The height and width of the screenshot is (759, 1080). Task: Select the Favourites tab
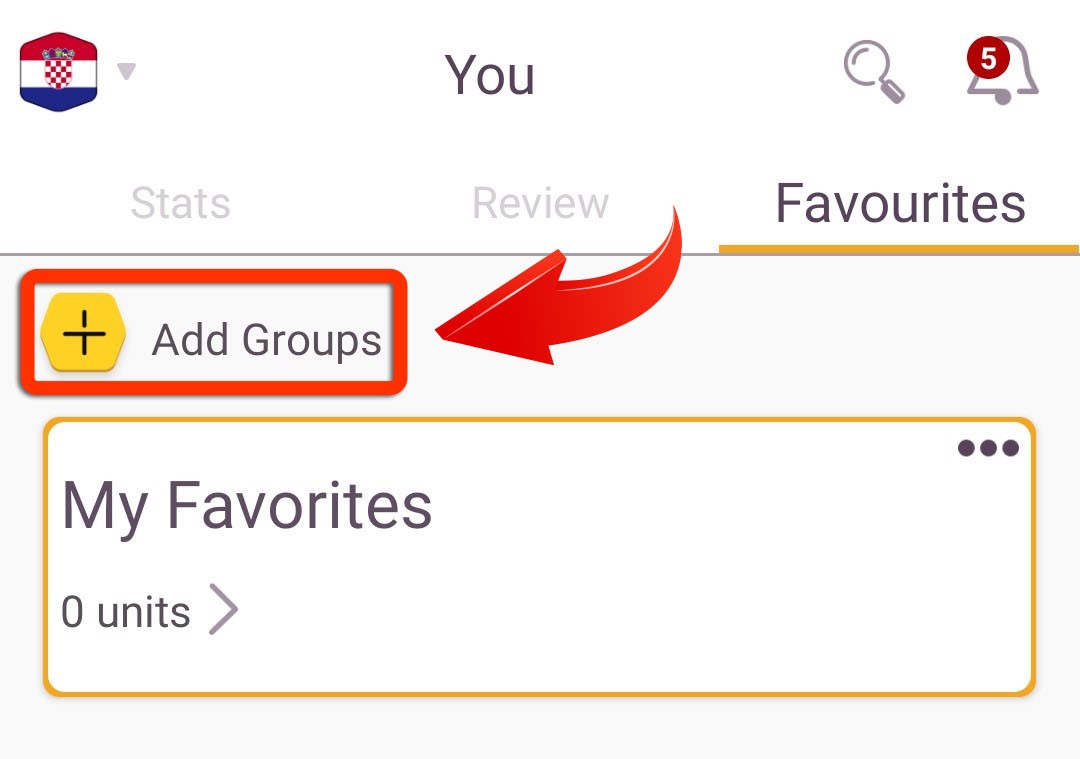point(900,203)
